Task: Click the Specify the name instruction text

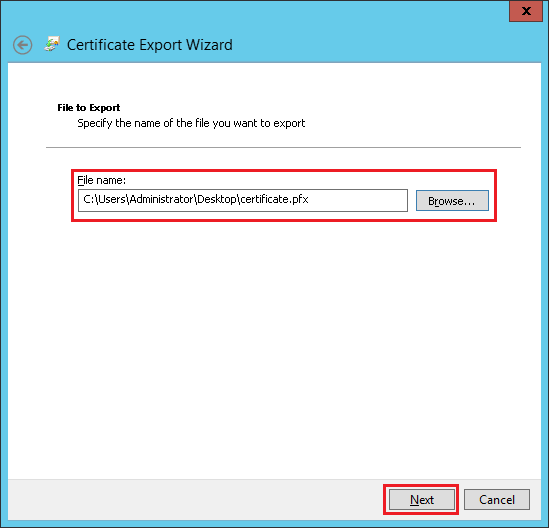Action: coord(191,123)
